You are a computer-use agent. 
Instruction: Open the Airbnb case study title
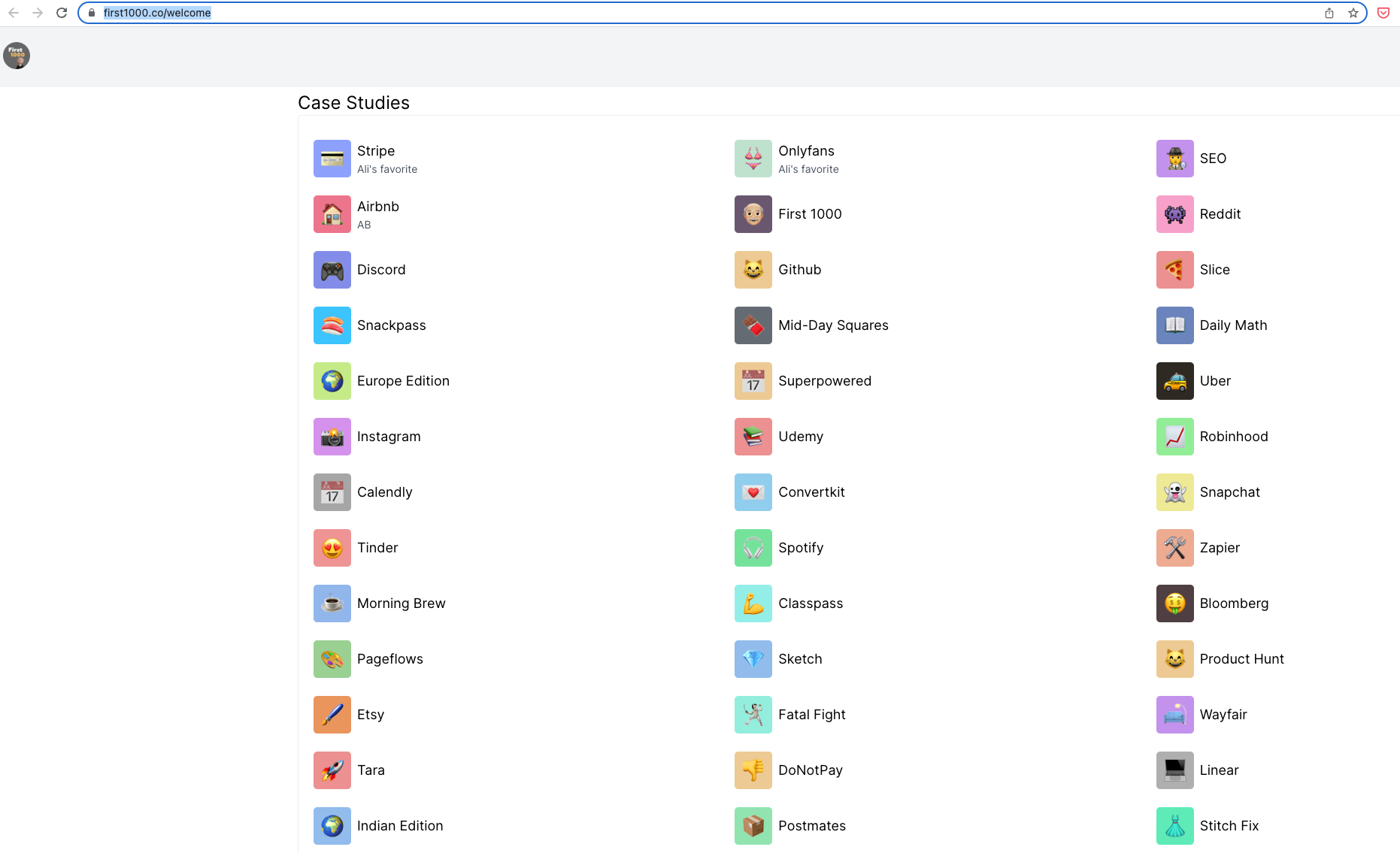tap(378, 207)
